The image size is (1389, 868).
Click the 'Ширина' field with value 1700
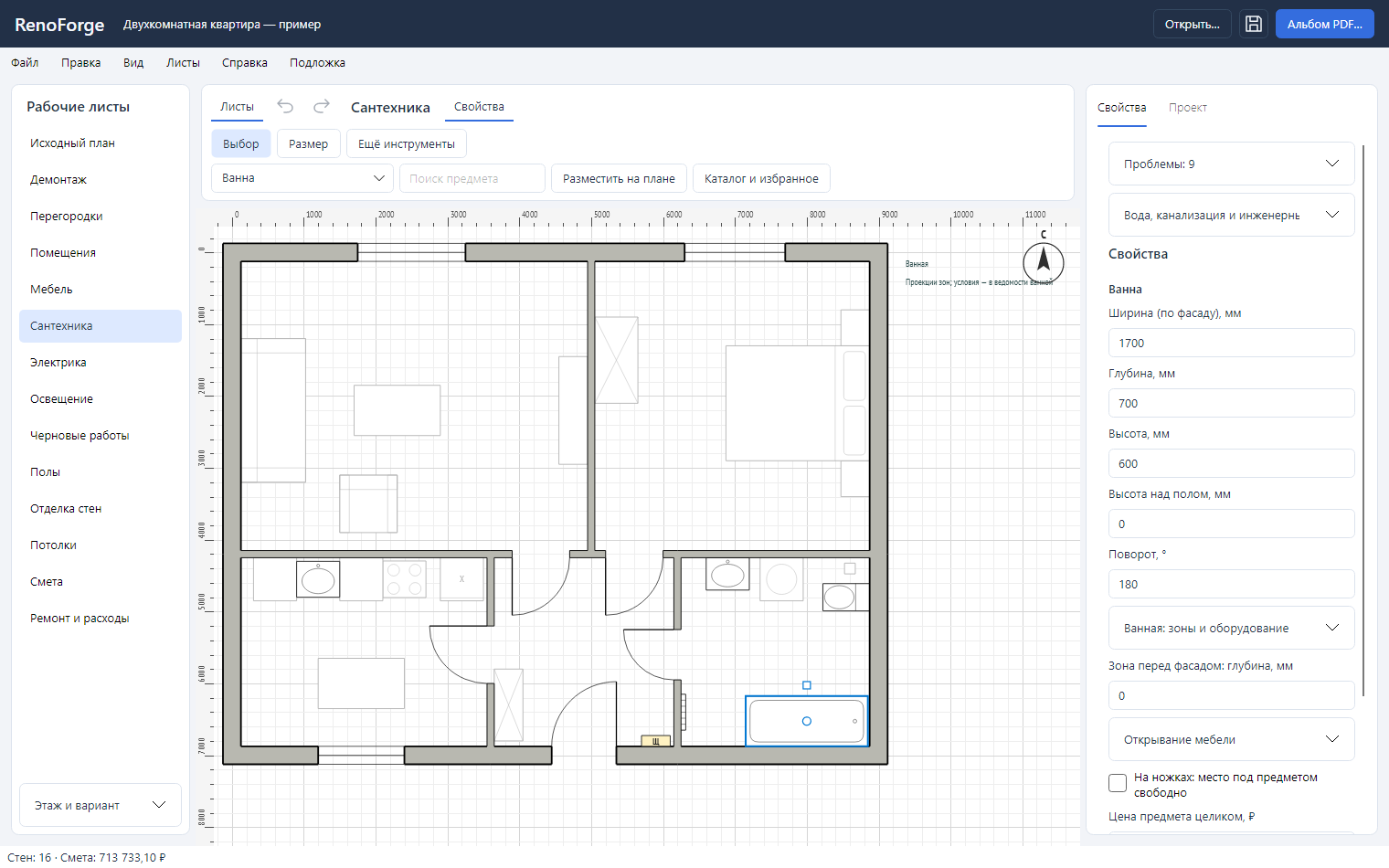coord(1231,343)
